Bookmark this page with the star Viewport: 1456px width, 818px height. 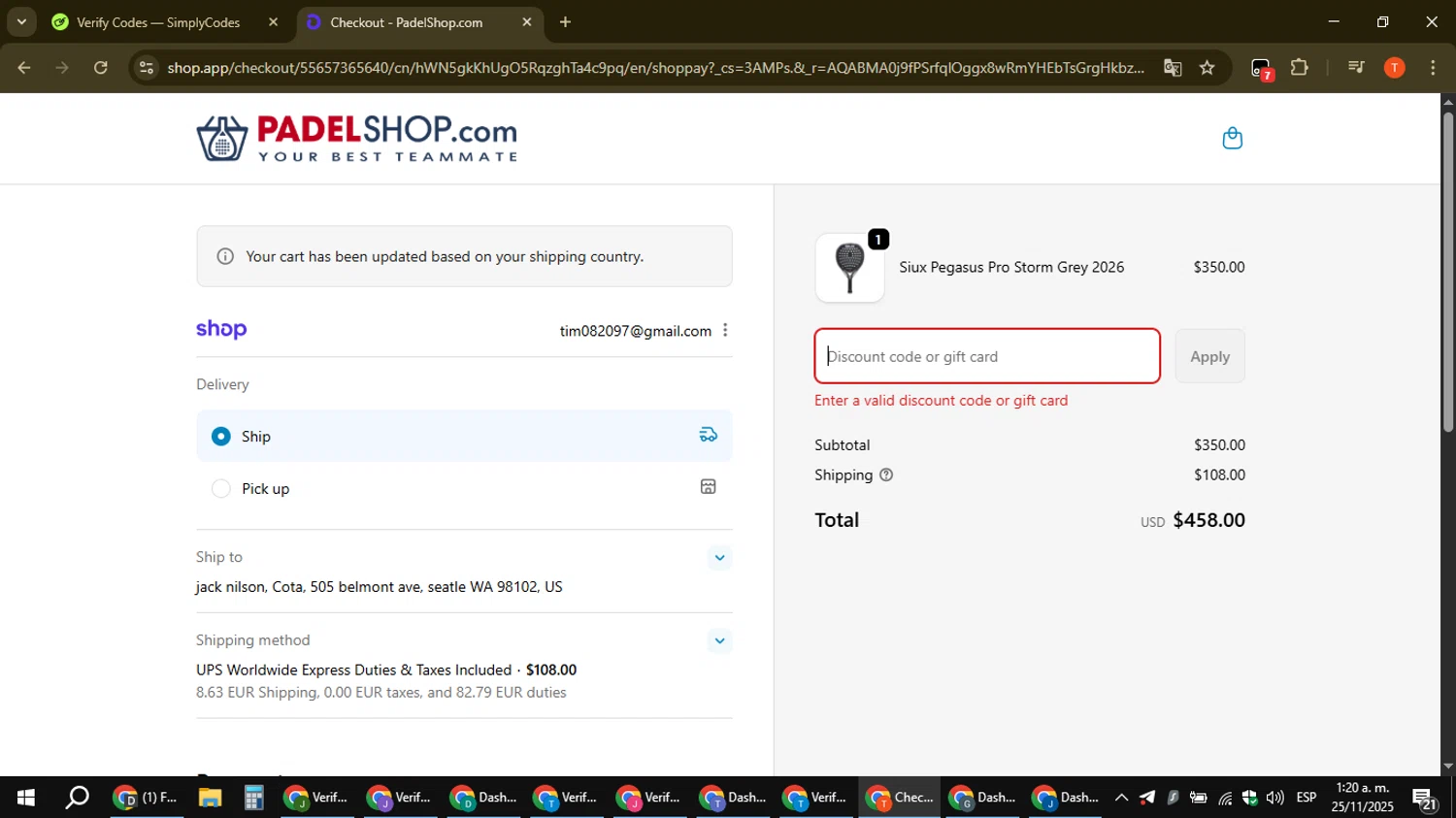[1207, 67]
